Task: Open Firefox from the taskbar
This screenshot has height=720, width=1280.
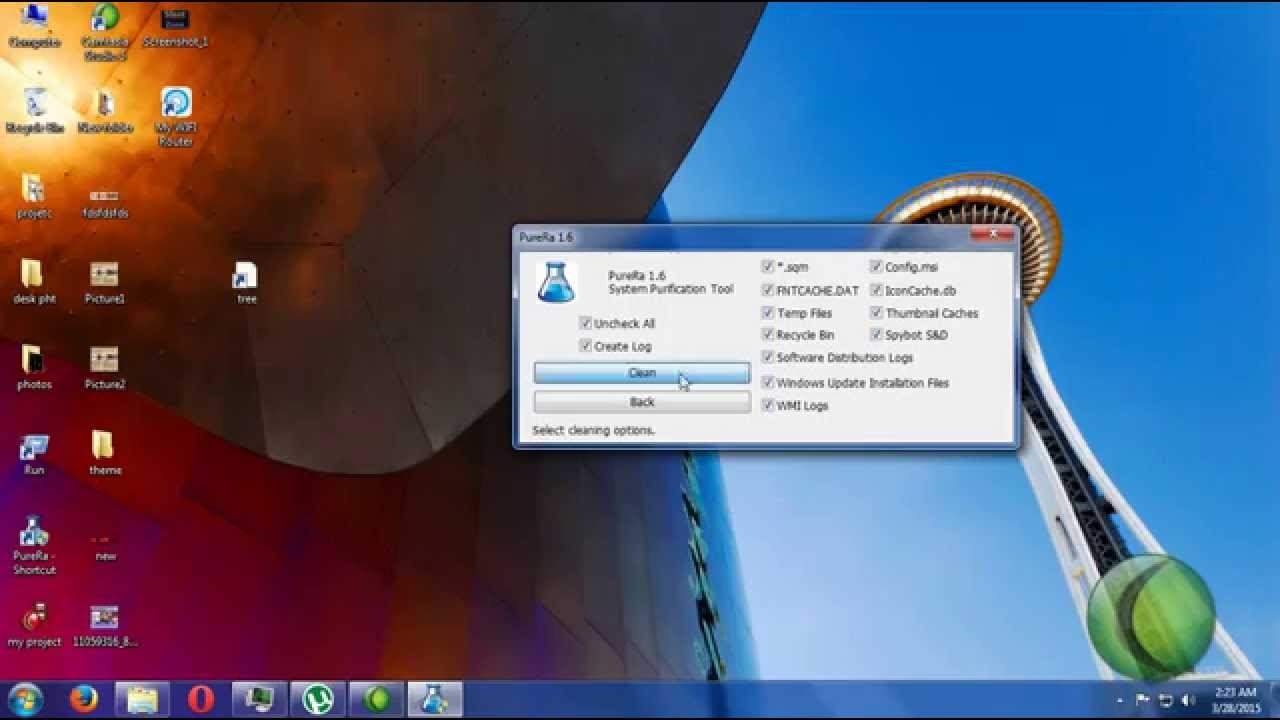Action: coord(84,699)
